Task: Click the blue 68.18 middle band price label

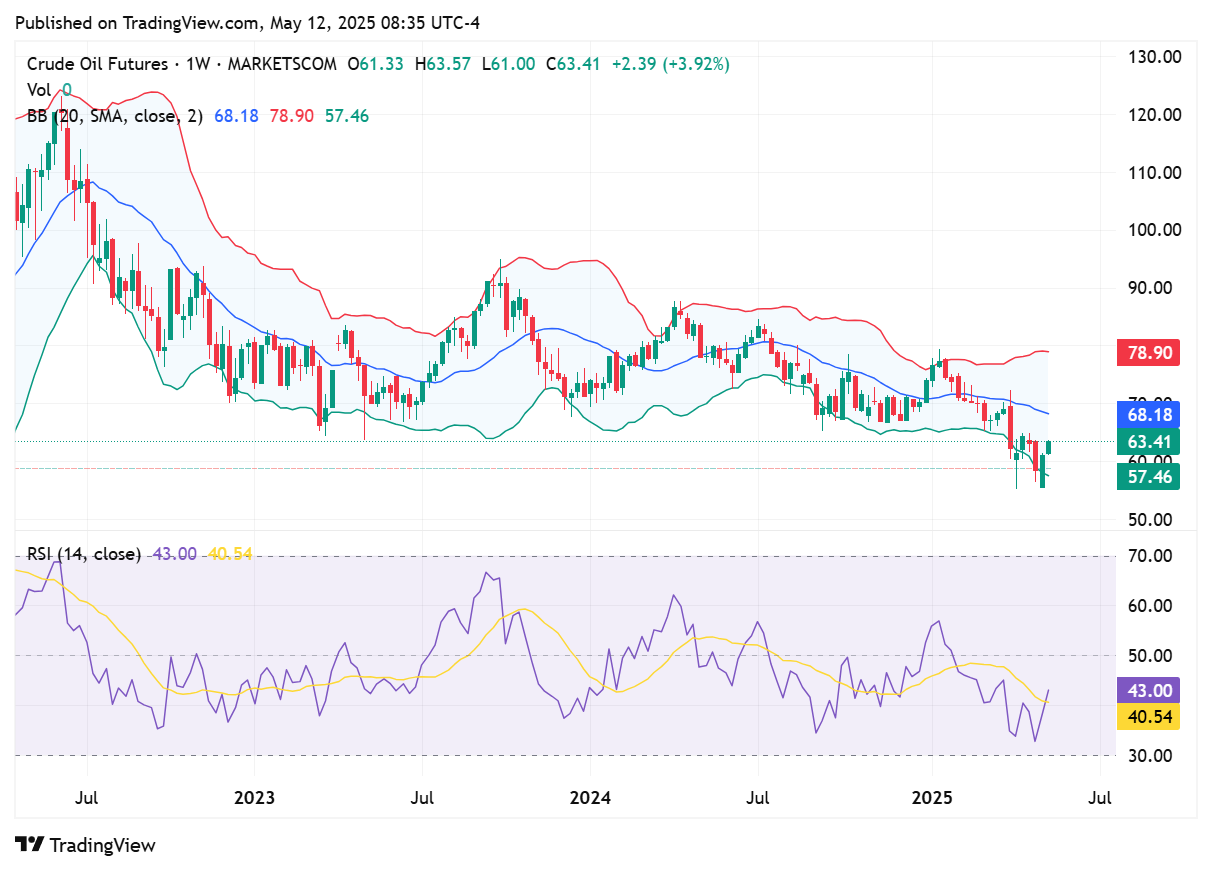Action: [x=1147, y=413]
